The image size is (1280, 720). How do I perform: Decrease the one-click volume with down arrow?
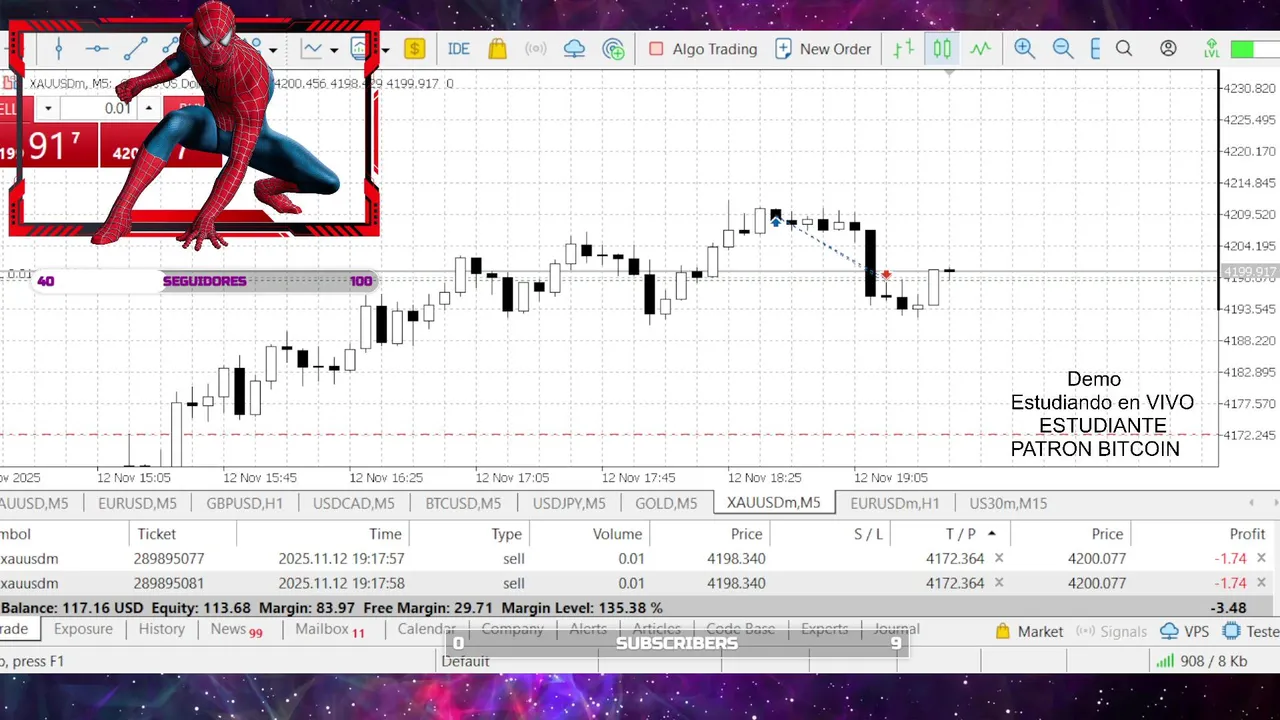47,108
